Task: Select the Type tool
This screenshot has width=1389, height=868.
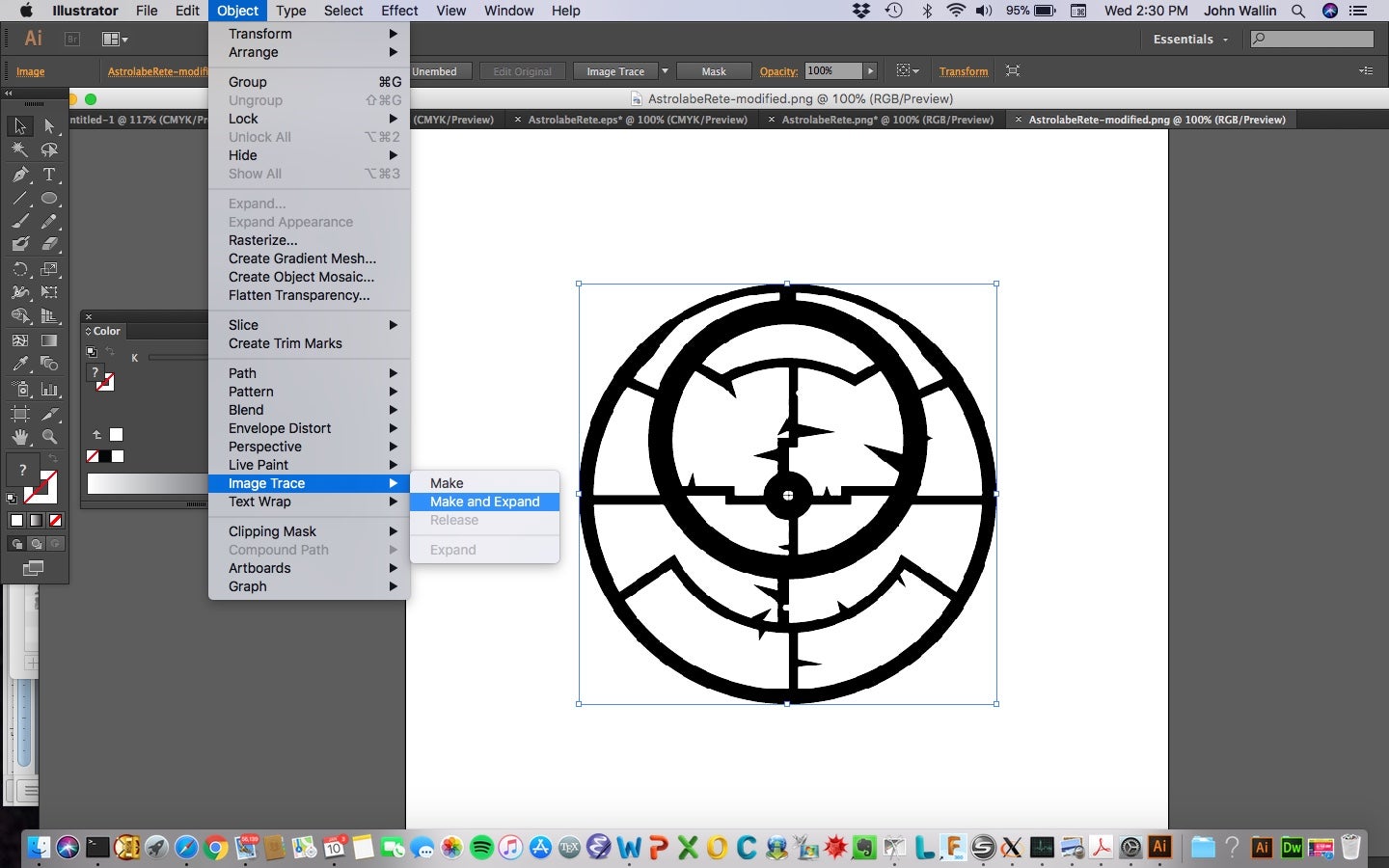Action: coord(49,175)
